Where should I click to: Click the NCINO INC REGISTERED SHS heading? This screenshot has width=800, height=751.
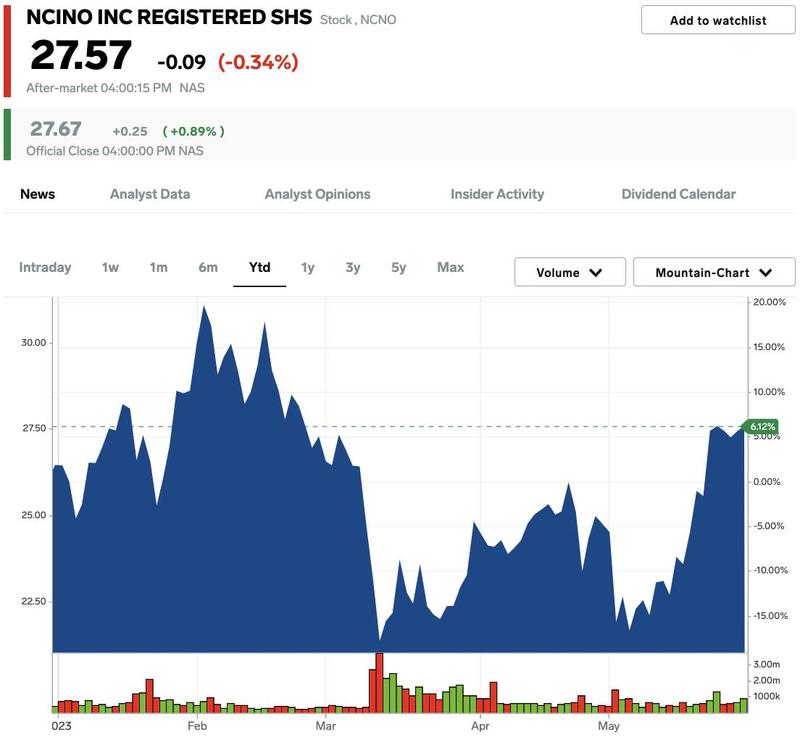pos(169,17)
